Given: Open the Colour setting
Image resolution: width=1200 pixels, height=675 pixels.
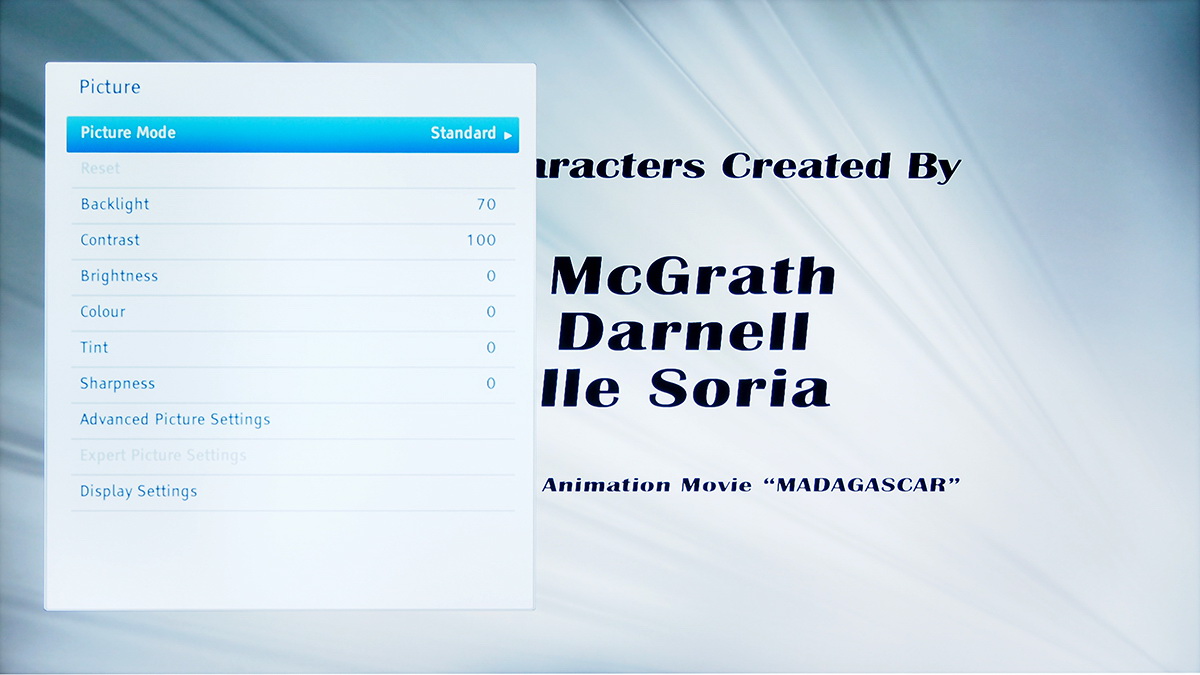Looking at the screenshot, I should pos(292,313).
